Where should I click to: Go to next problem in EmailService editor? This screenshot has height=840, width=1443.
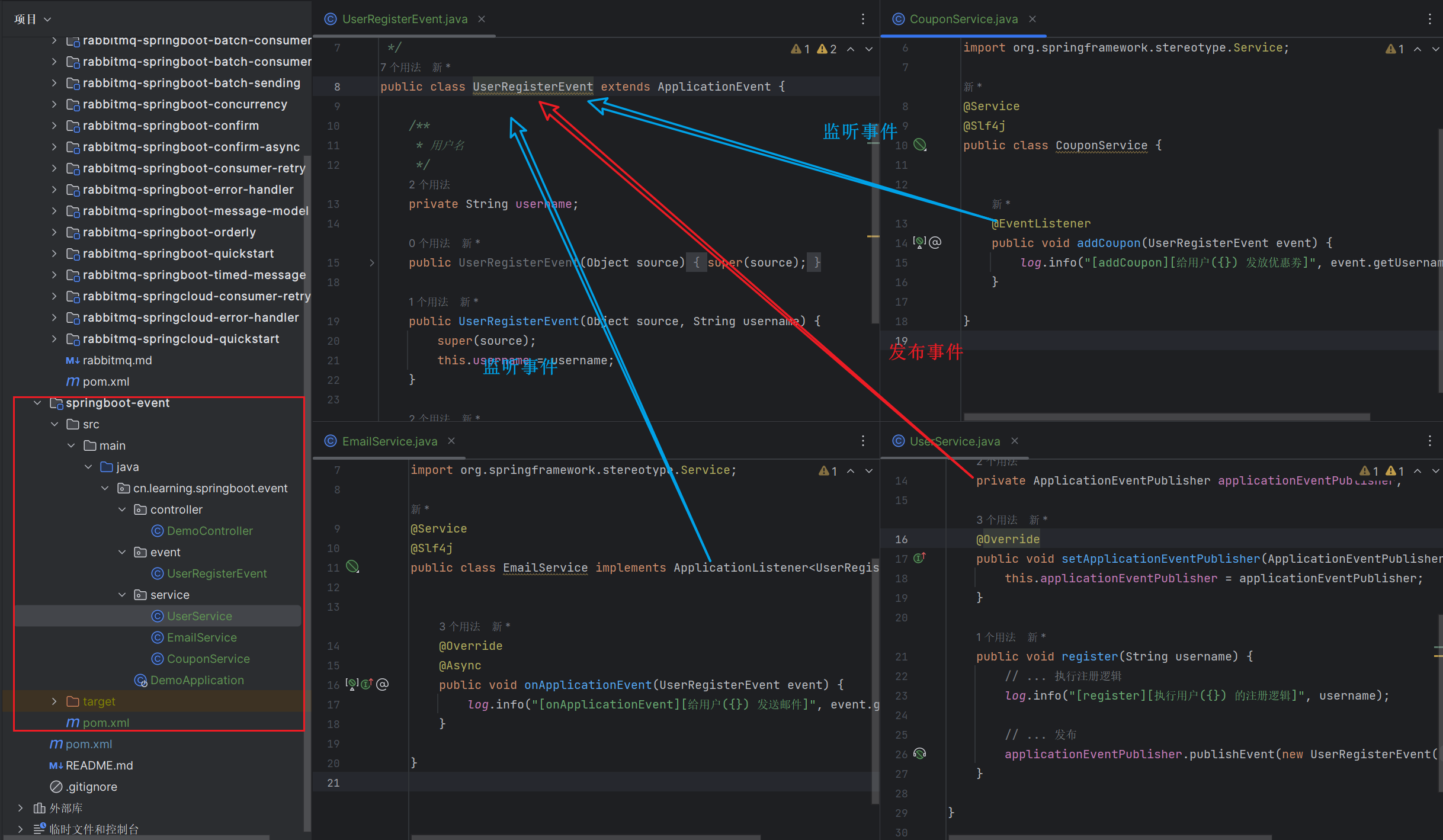869,471
